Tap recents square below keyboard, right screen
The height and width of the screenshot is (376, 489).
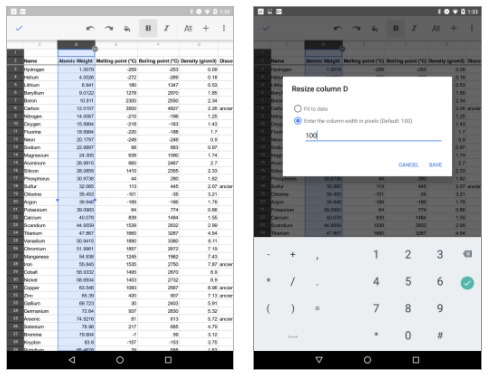pos(416,360)
